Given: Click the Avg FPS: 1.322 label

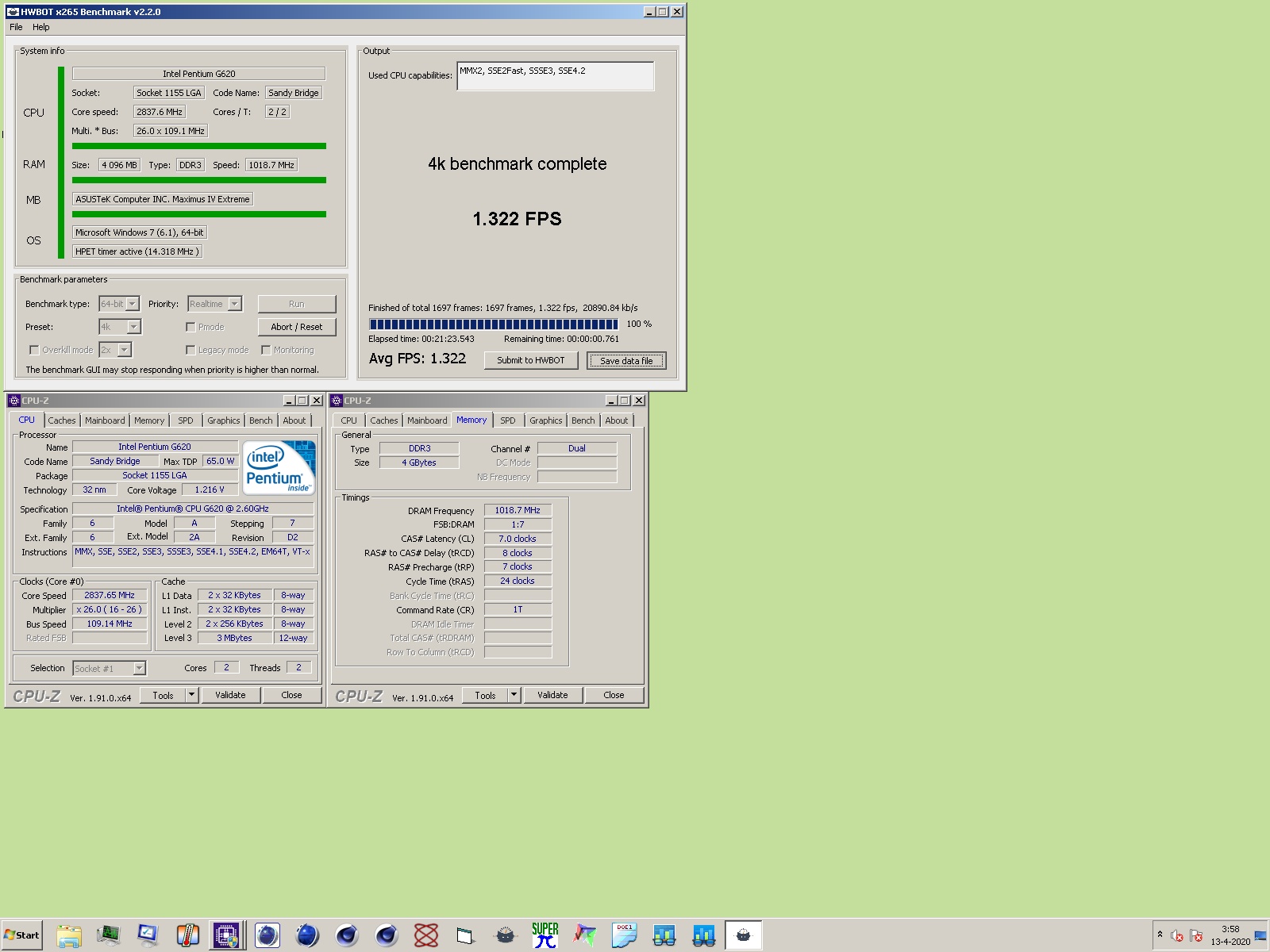Looking at the screenshot, I should click(x=418, y=359).
